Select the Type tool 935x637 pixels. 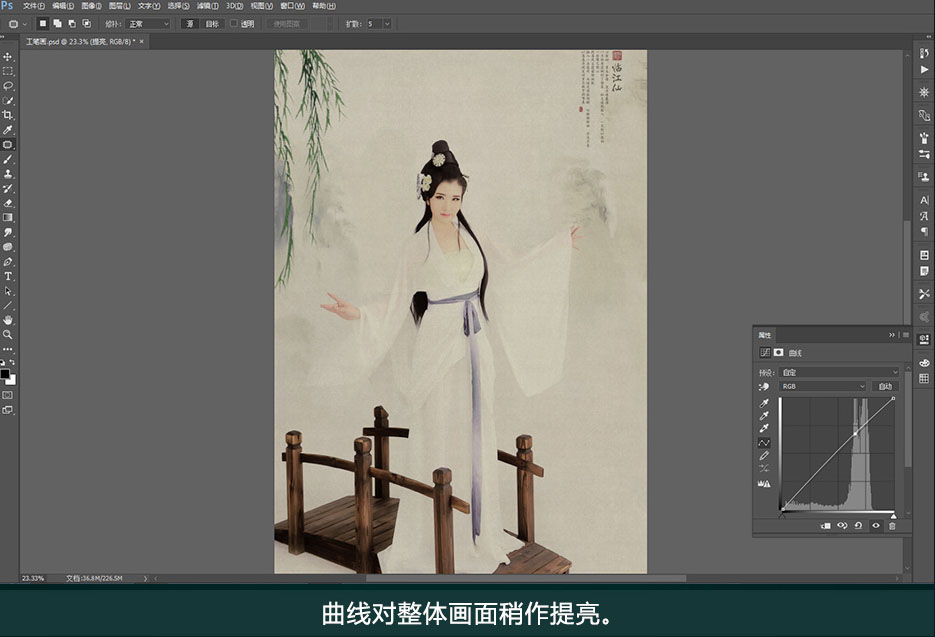(8, 276)
